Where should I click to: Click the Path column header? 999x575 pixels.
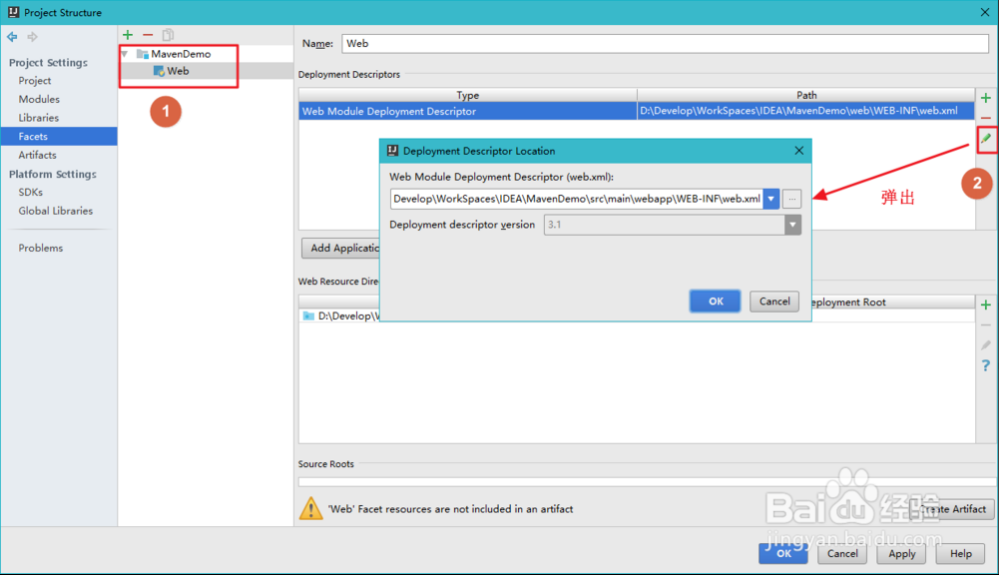coord(806,95)
